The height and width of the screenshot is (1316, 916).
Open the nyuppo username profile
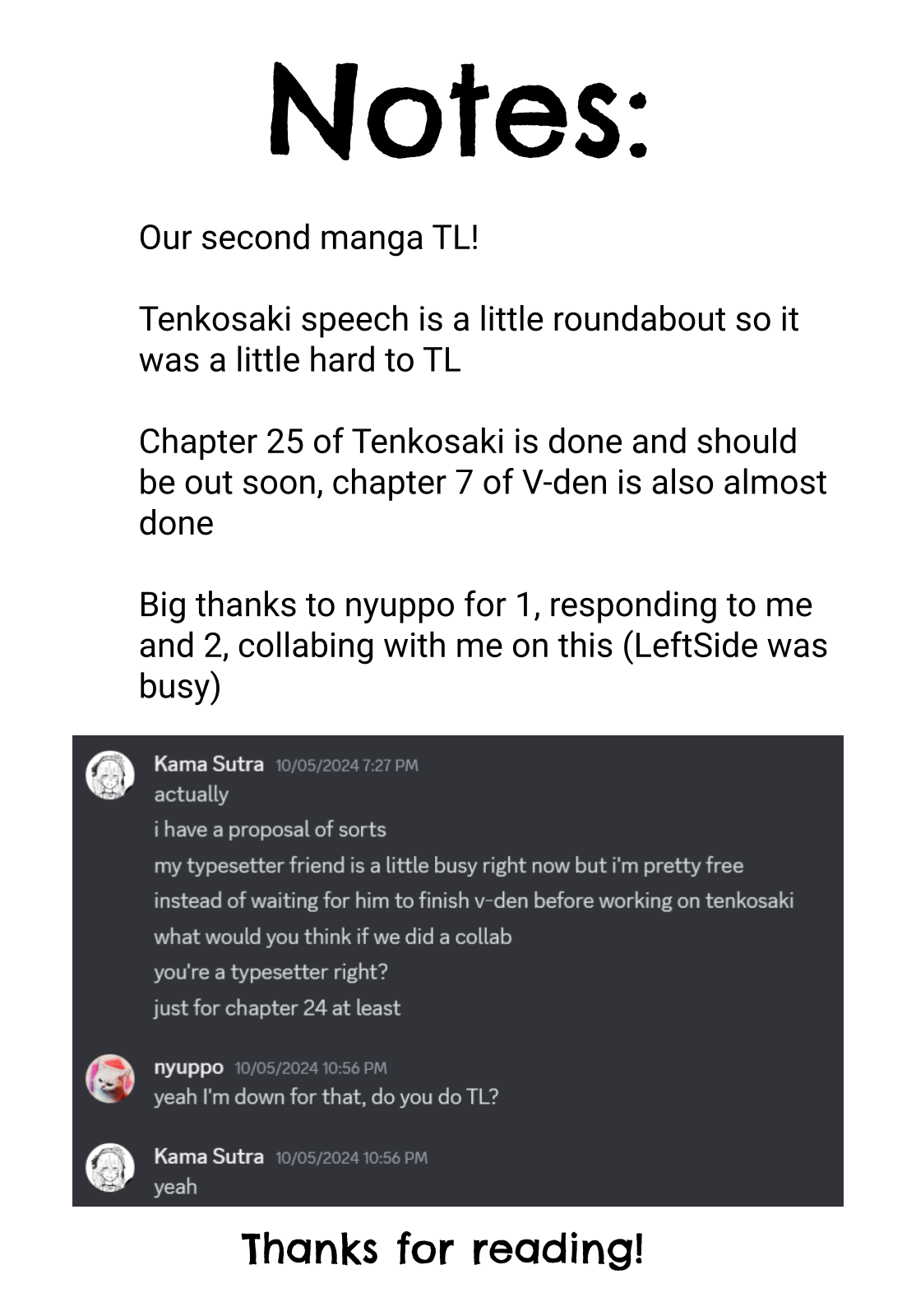coord(188,1068)
